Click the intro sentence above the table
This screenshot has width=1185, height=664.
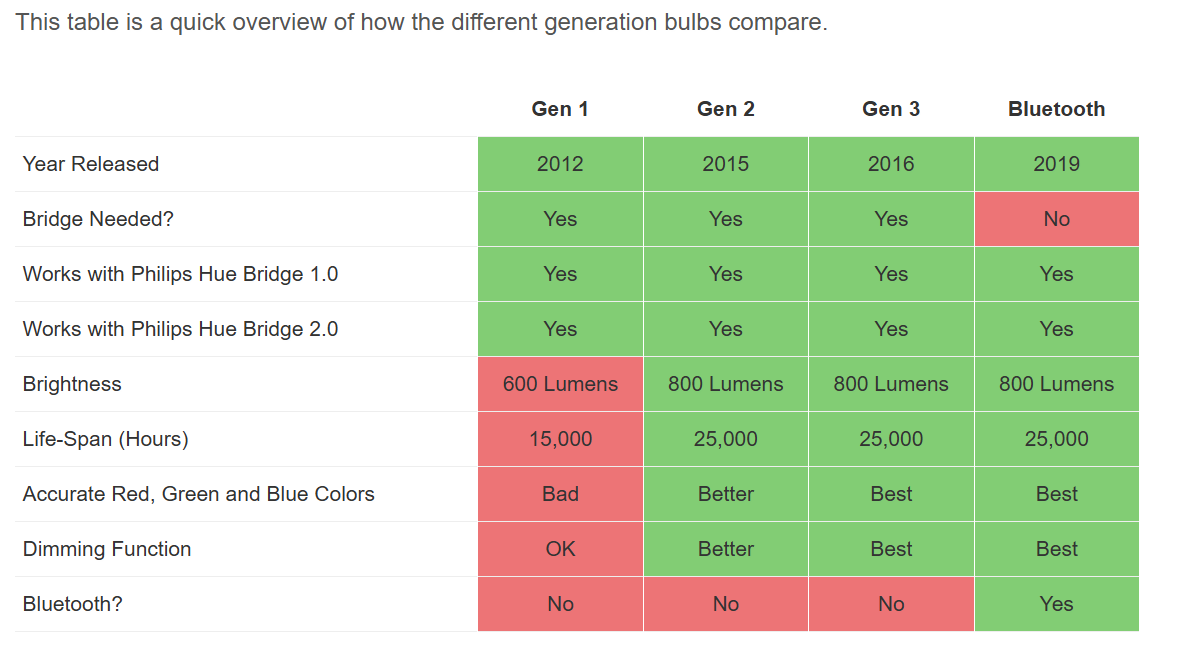coord(421,22)
